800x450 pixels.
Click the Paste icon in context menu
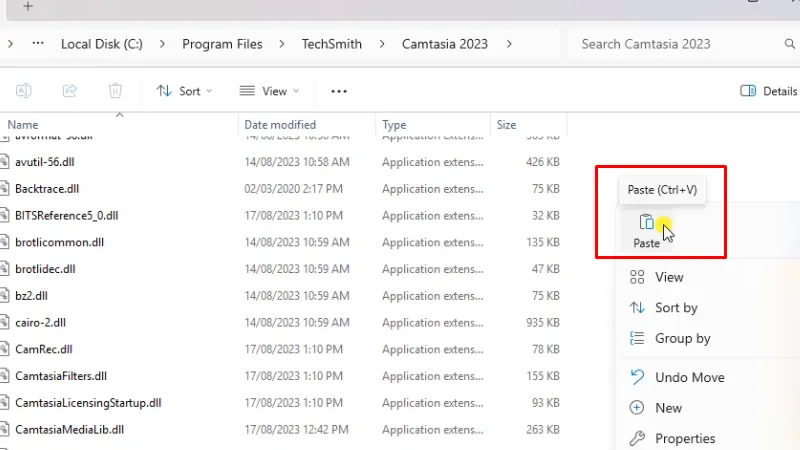(646, 223)
